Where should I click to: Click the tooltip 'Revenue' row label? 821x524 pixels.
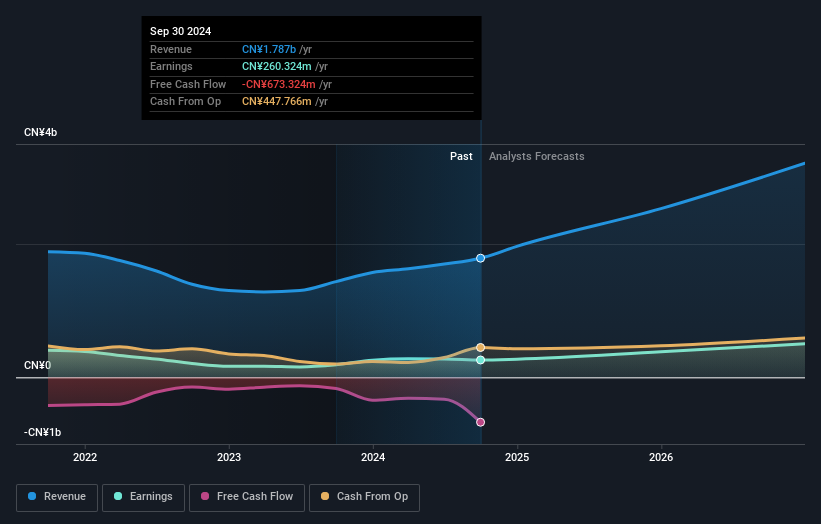[171, 49]
